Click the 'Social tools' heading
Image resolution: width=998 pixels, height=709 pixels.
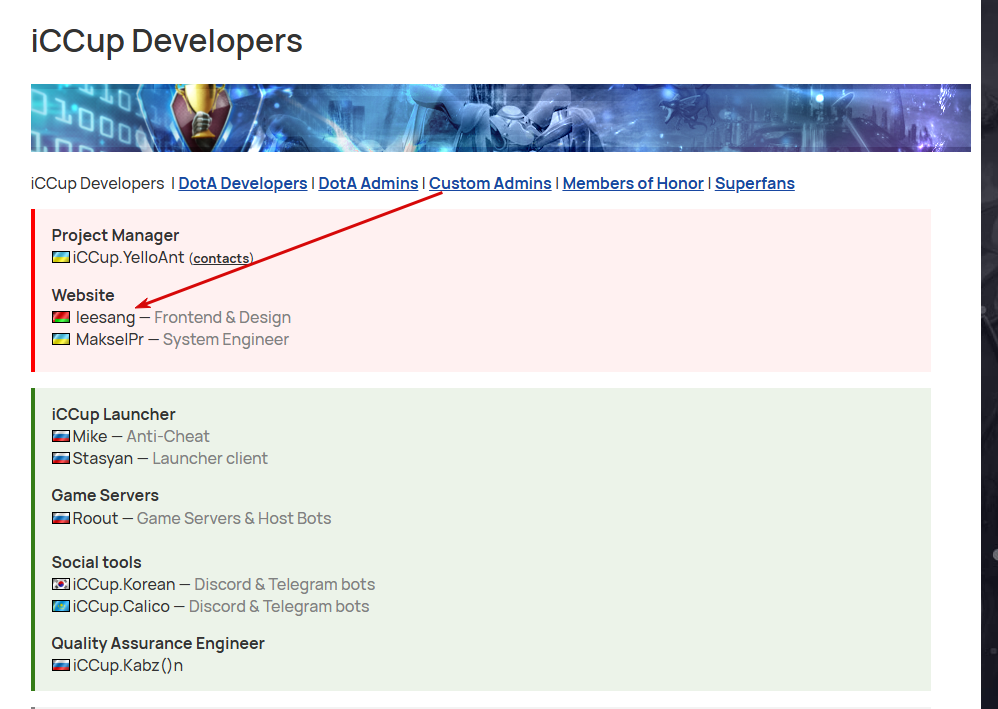coord(96,563)
